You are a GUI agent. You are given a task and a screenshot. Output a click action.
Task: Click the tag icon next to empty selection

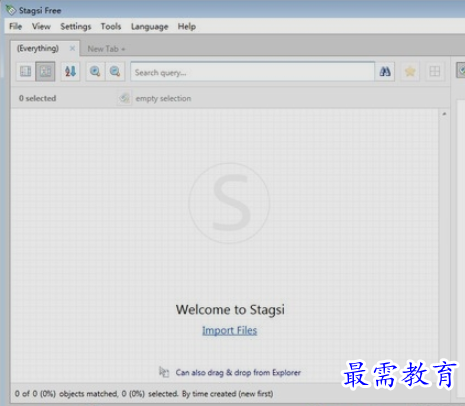[x=124, y=98]
